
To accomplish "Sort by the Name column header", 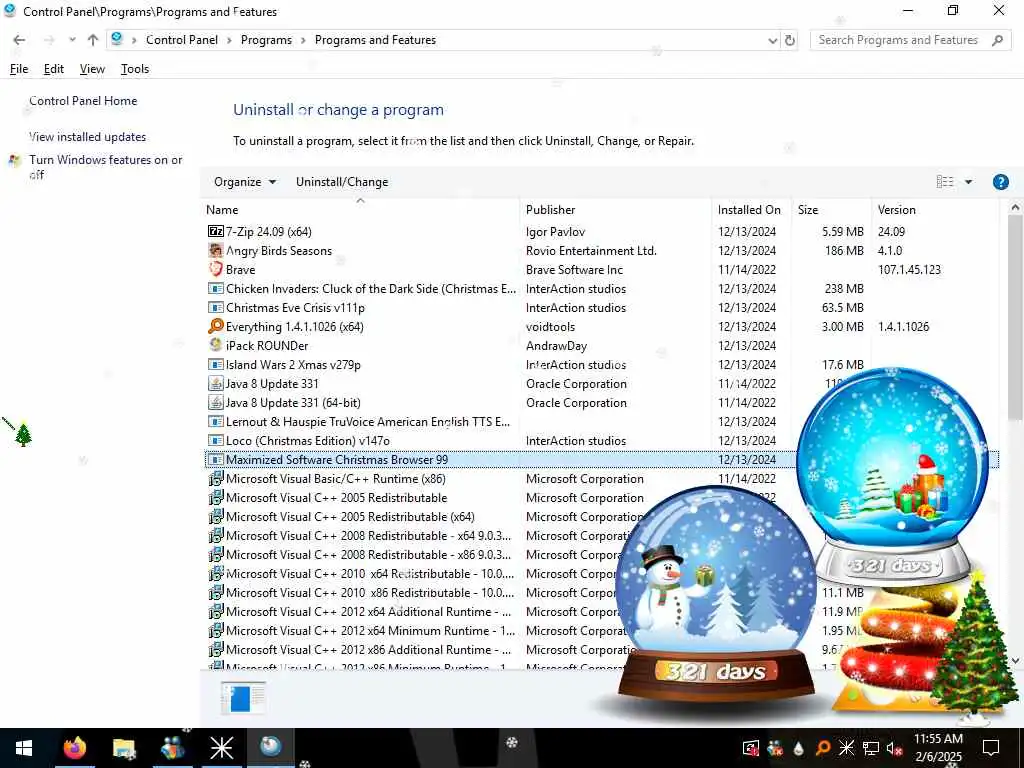I will (360, 210).
